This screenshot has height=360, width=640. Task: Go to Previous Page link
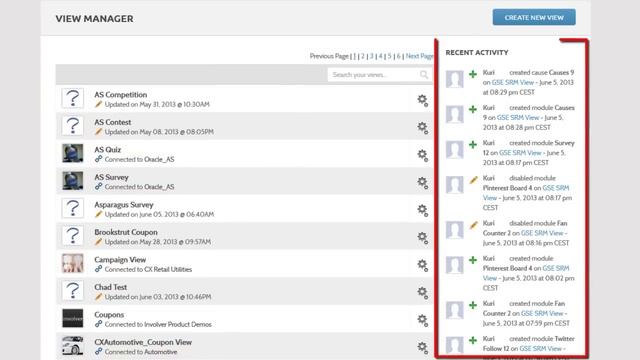coord(329,56)
